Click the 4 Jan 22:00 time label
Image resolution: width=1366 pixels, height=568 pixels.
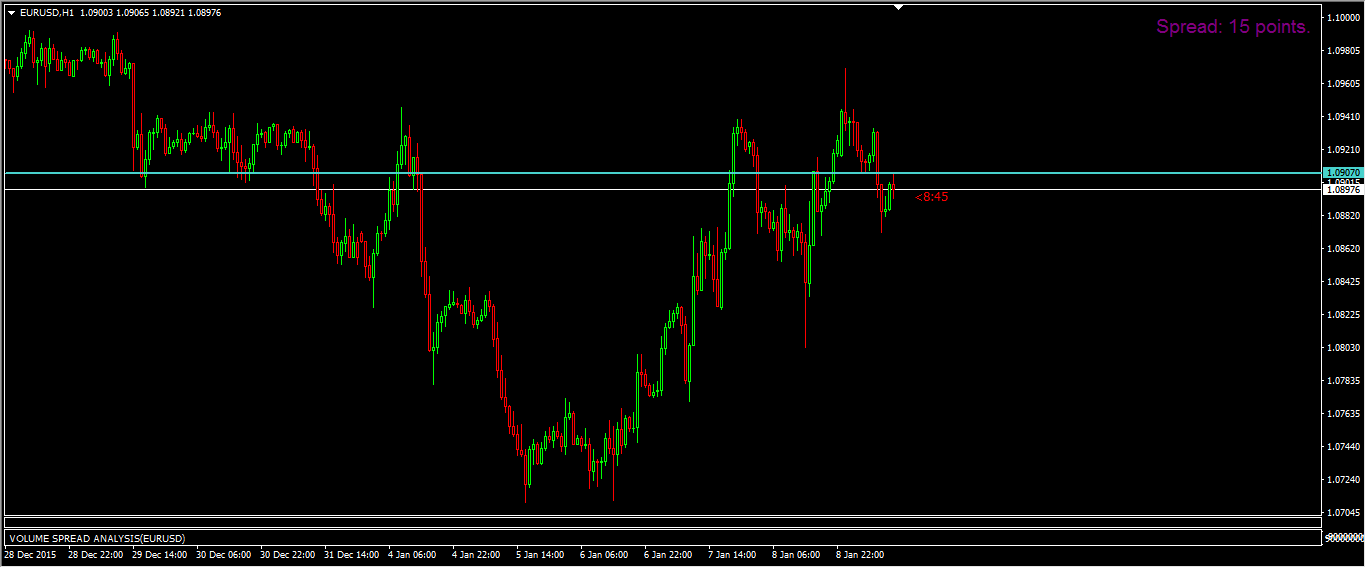click(x=476, y=554)
